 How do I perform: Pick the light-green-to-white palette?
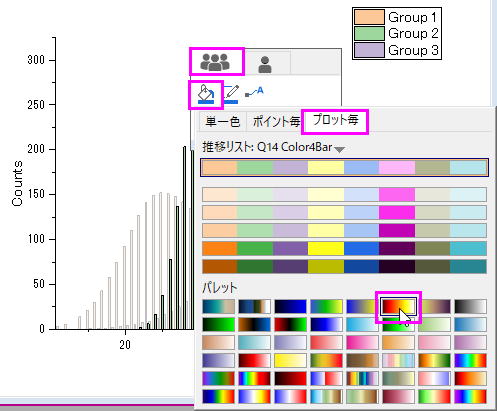[x=434, y=324]
